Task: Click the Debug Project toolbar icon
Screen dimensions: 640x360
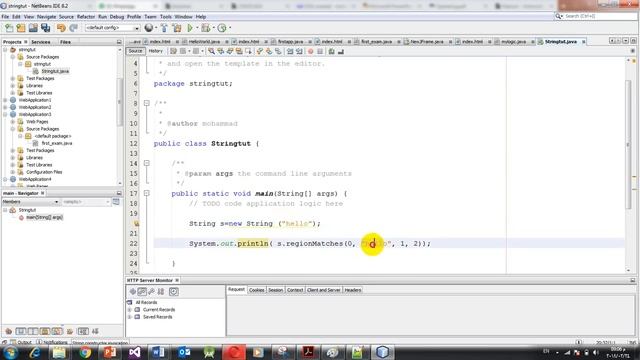Action: click(206, 28)
